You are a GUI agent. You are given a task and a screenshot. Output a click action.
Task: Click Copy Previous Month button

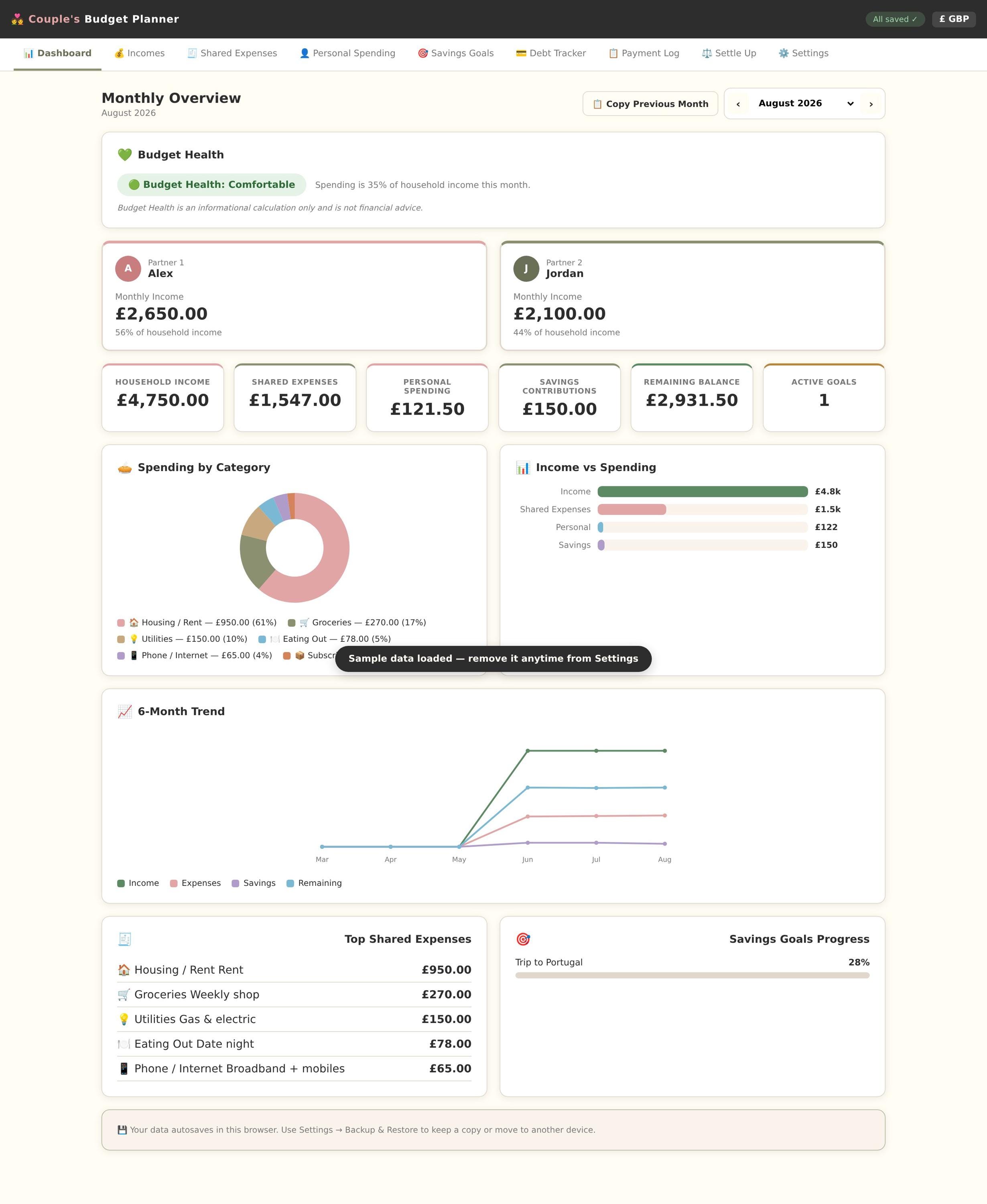click(650, 104)
